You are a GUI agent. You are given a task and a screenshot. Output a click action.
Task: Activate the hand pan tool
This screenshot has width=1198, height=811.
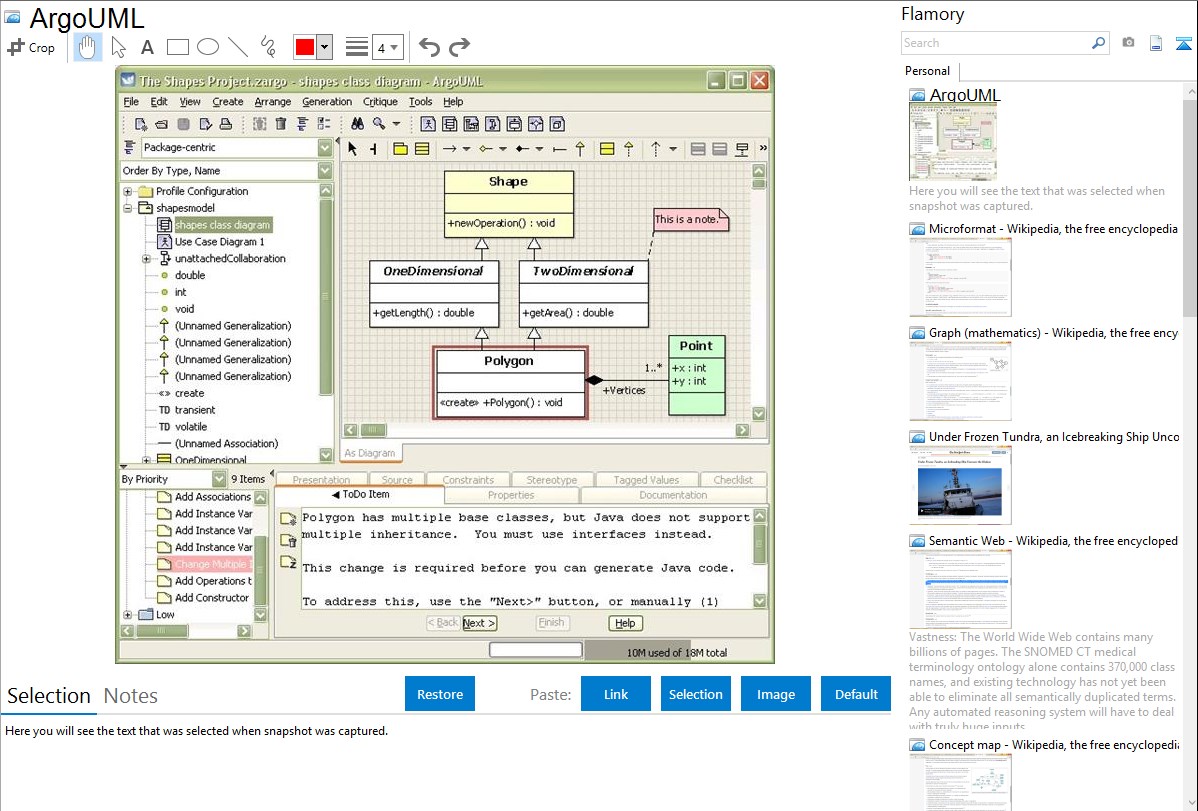pyautogui.click(x=87, y=47)
